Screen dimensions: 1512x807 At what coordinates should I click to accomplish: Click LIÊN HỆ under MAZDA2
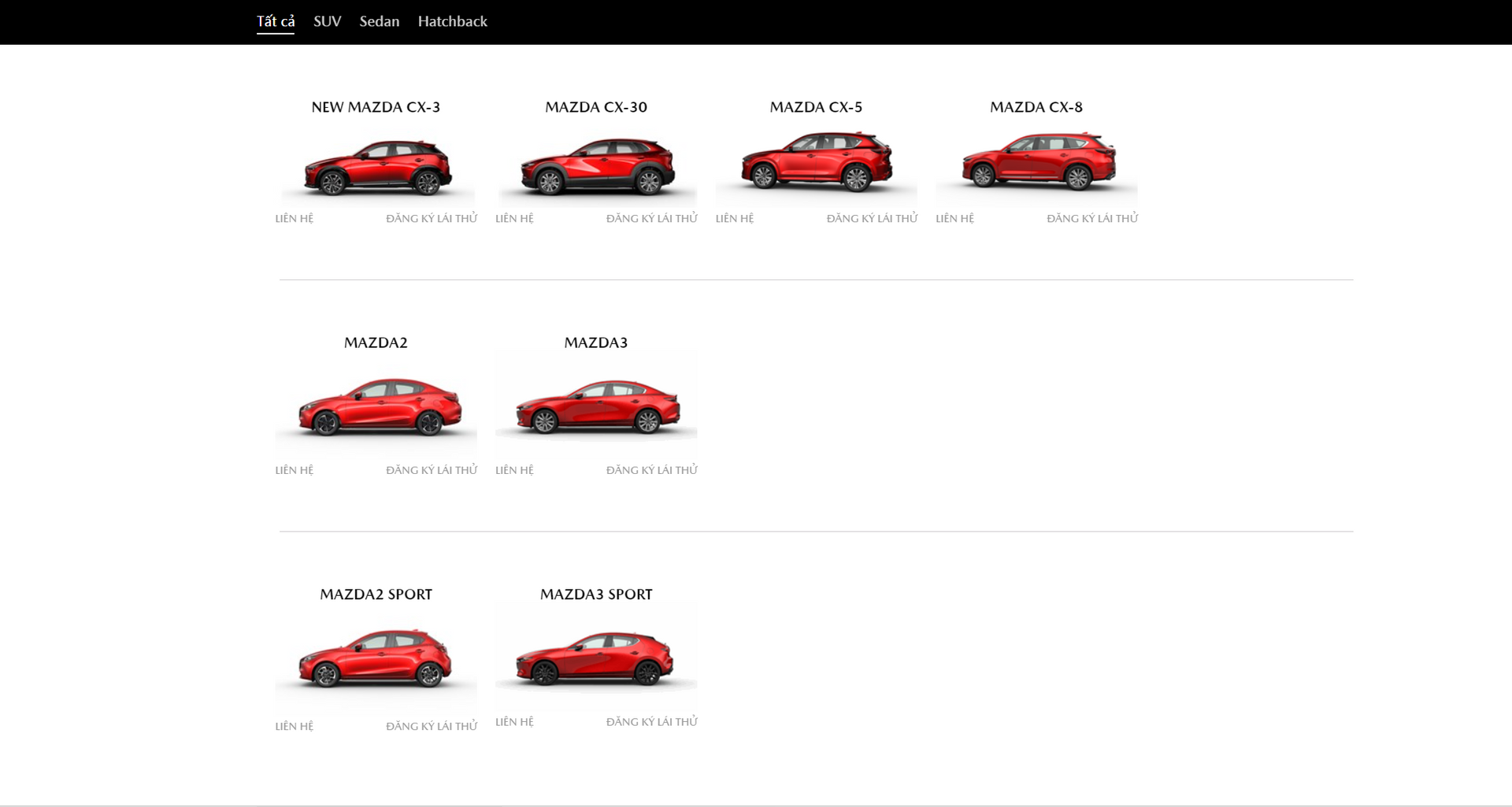[293, 469]
